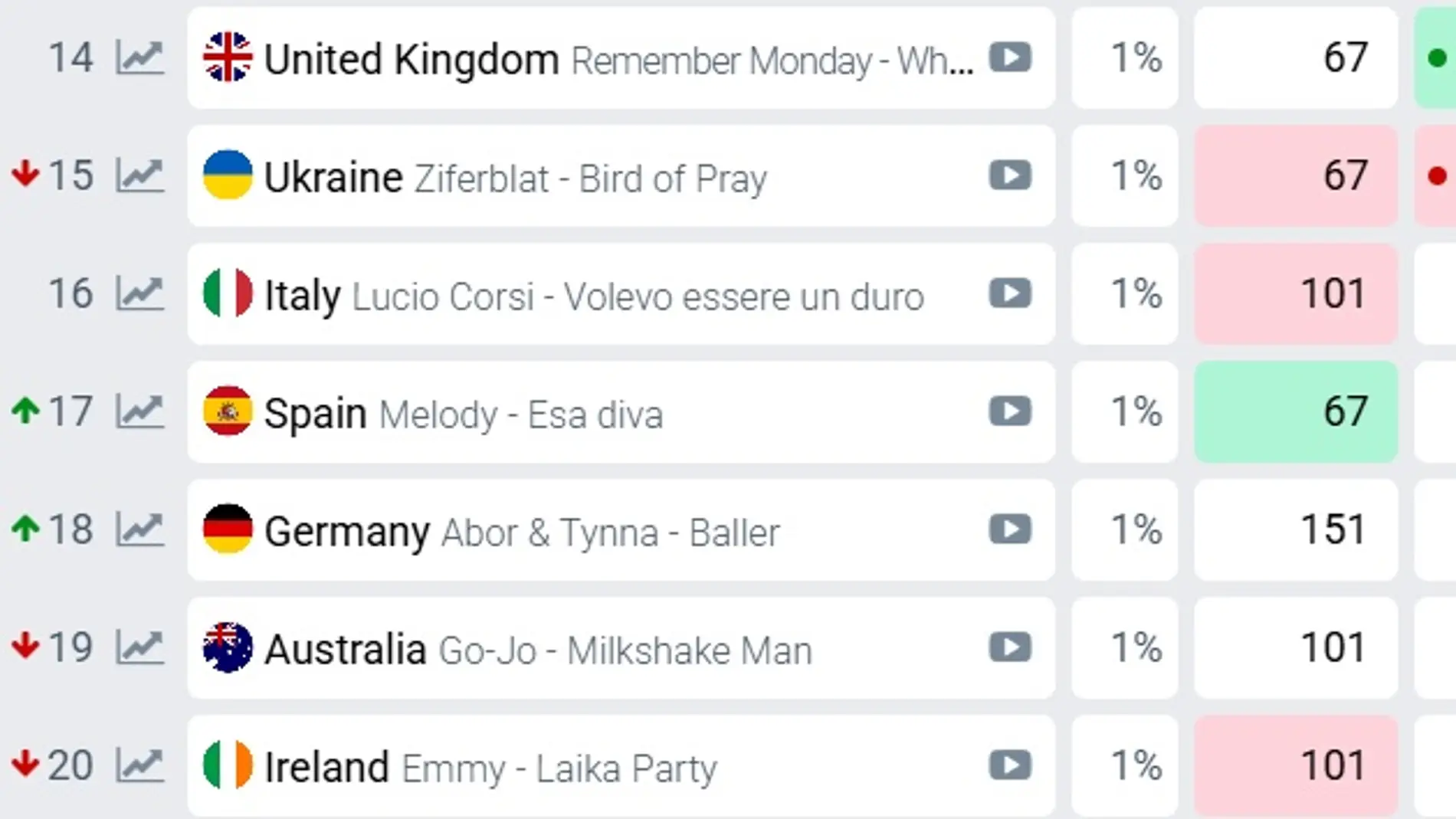Image resolution: width=1456 pixels, height=819 pixels.
Task: Play Ukraine's Bird of Pray video
Action: click(1010, 175)
